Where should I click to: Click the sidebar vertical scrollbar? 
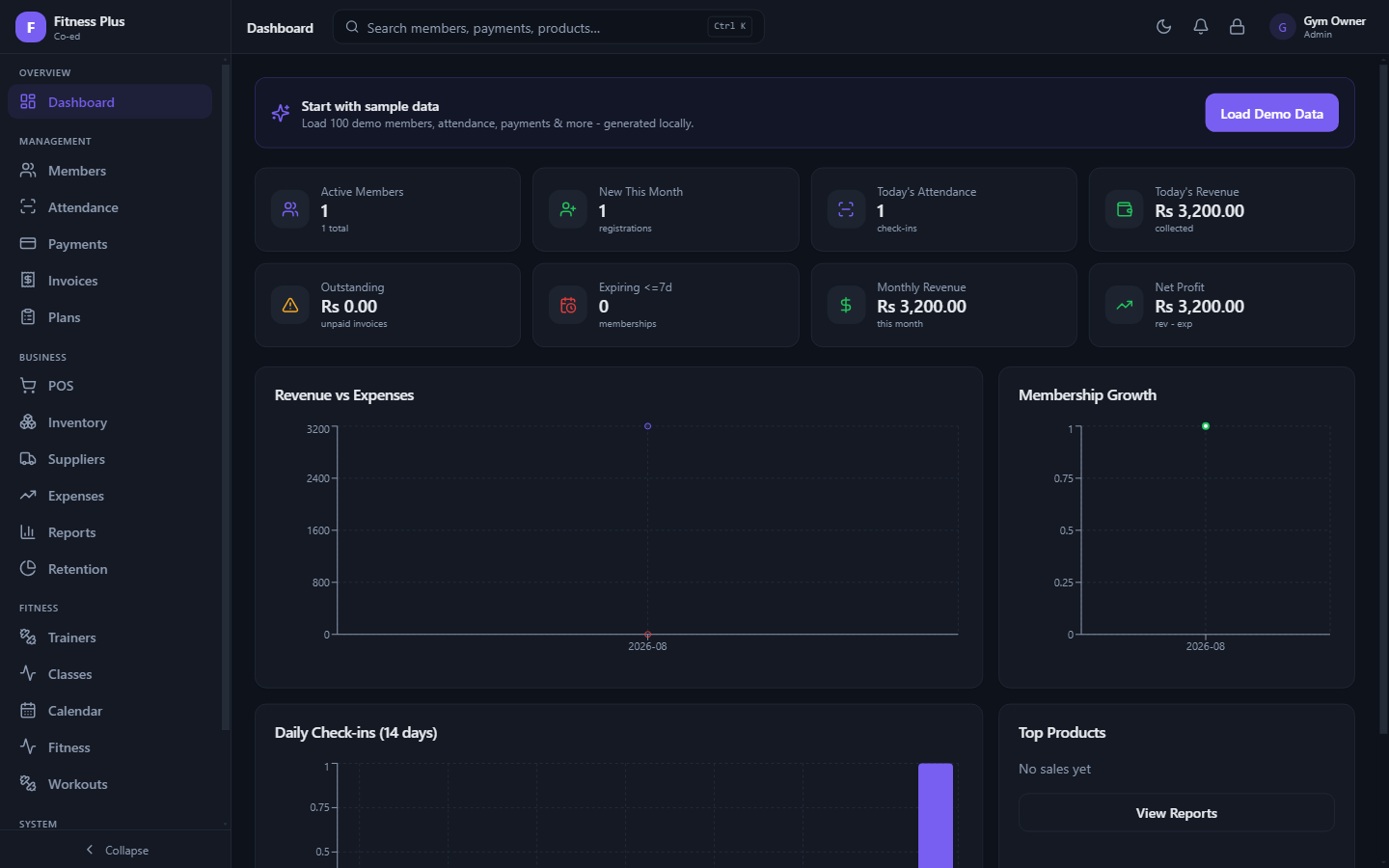pos(226,397)
